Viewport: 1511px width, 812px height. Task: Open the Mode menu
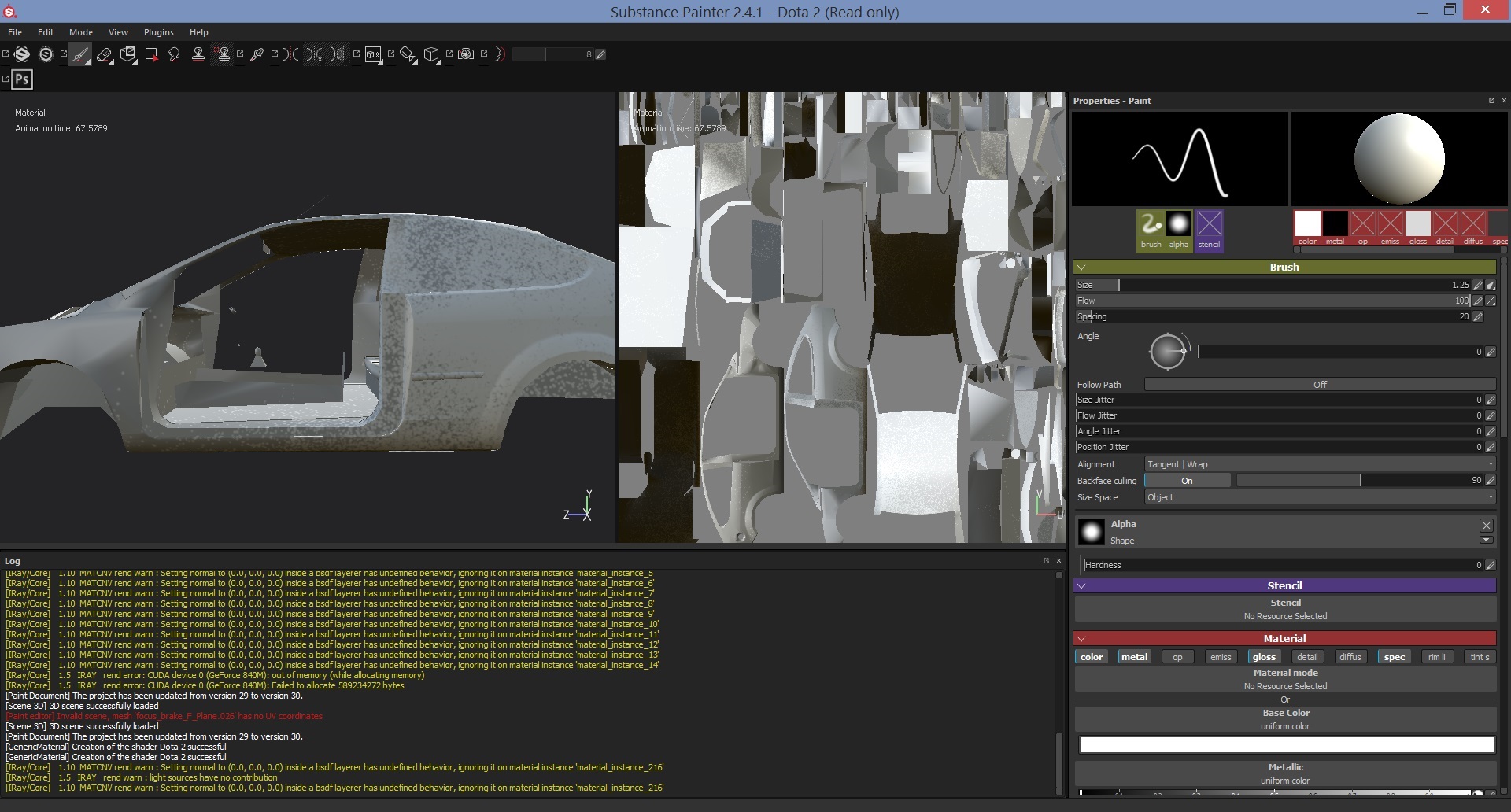pyautogui.click(x=81, y=32)
